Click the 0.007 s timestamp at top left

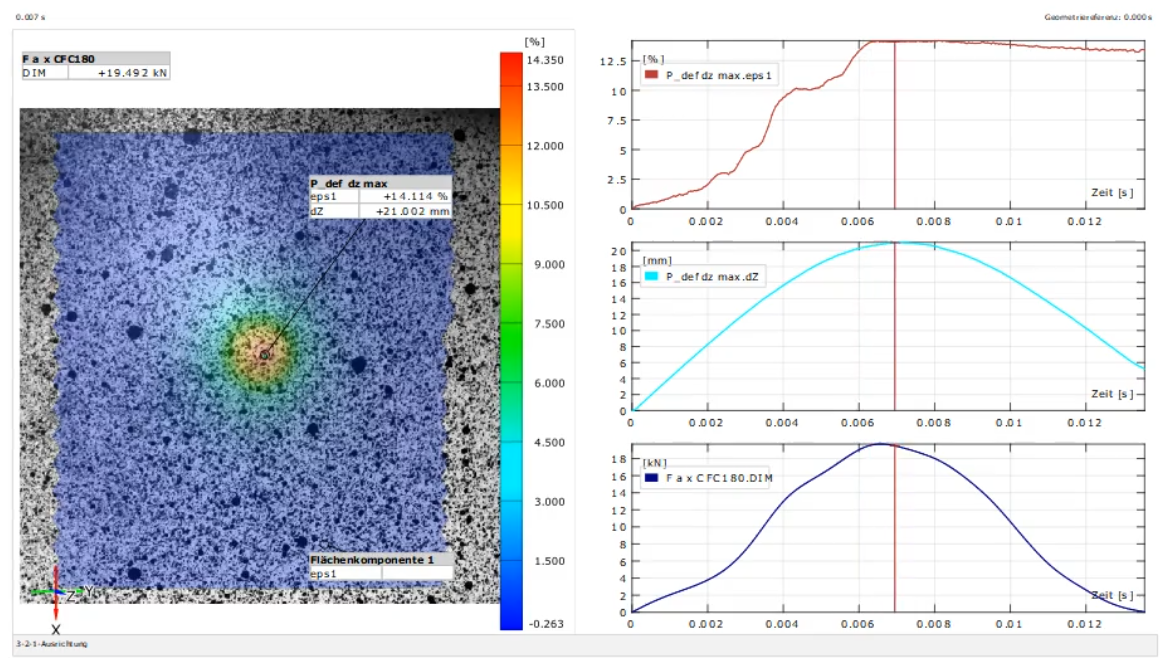30,17
